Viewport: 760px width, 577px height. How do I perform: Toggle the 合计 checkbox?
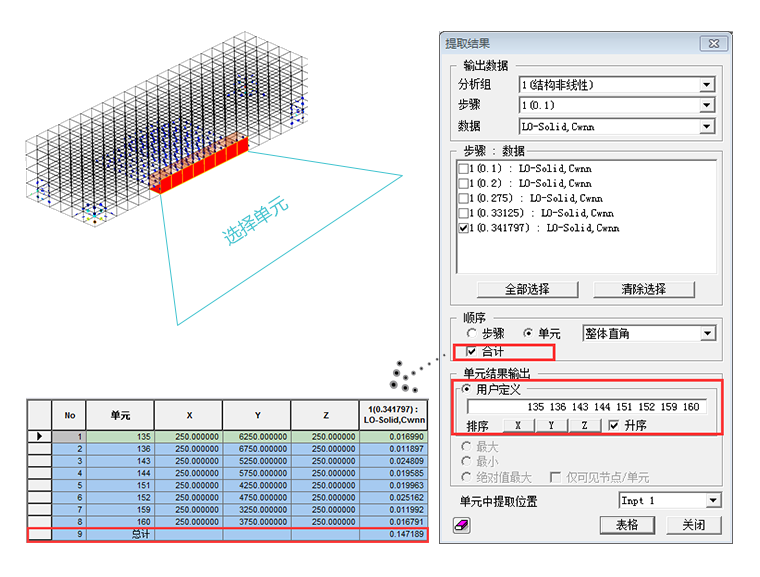point(471,351)
